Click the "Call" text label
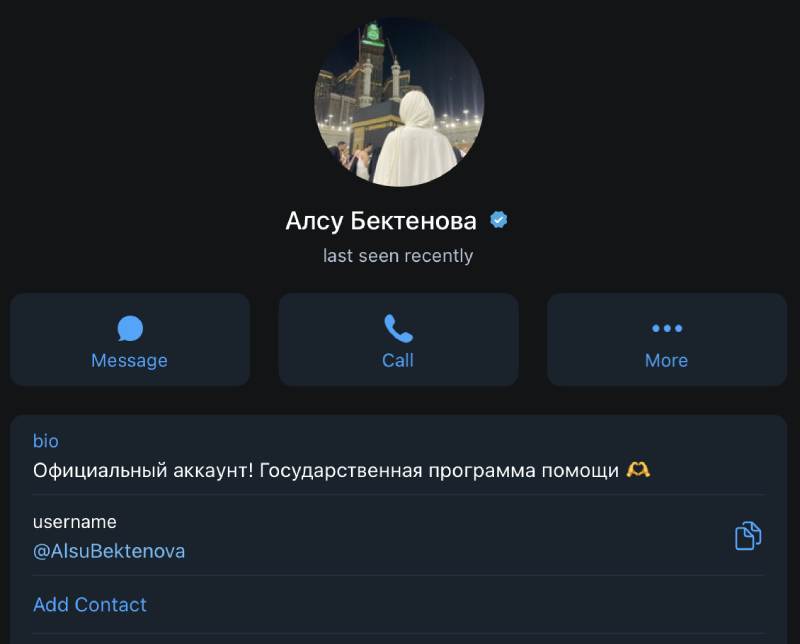The image size is (800, 644). 398,360
